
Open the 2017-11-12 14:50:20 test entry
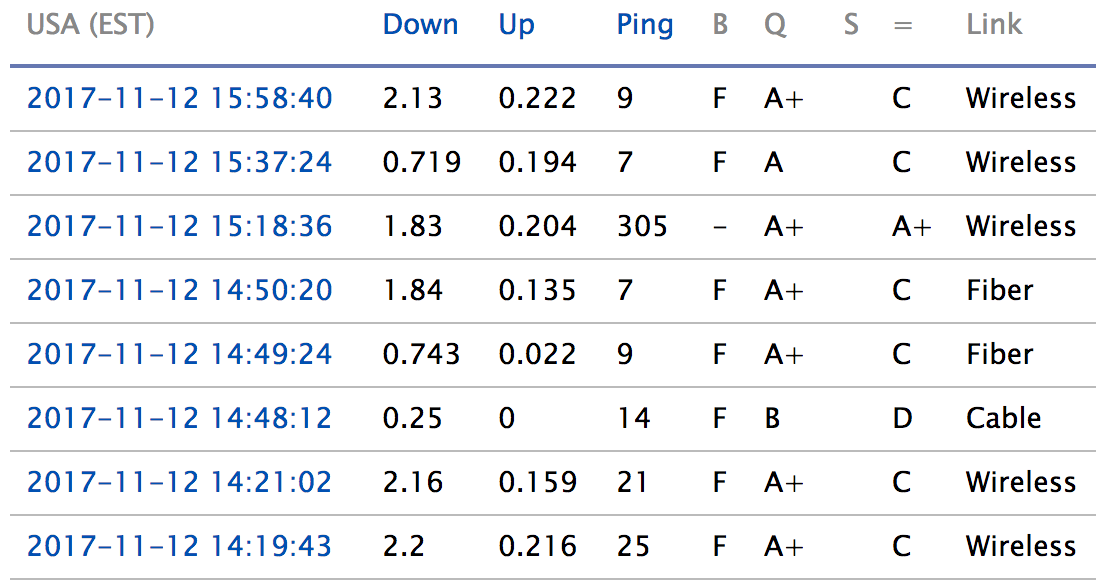tap(179, 290)
